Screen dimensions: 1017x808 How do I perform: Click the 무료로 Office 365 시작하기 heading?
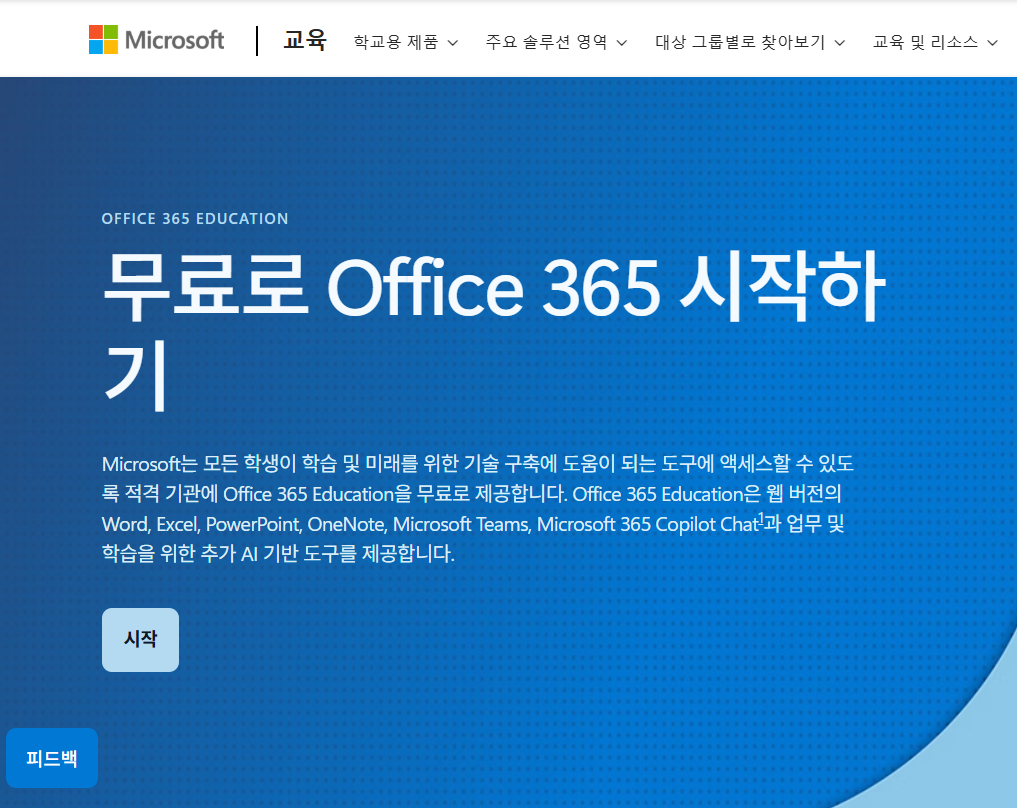pos(494,331)
